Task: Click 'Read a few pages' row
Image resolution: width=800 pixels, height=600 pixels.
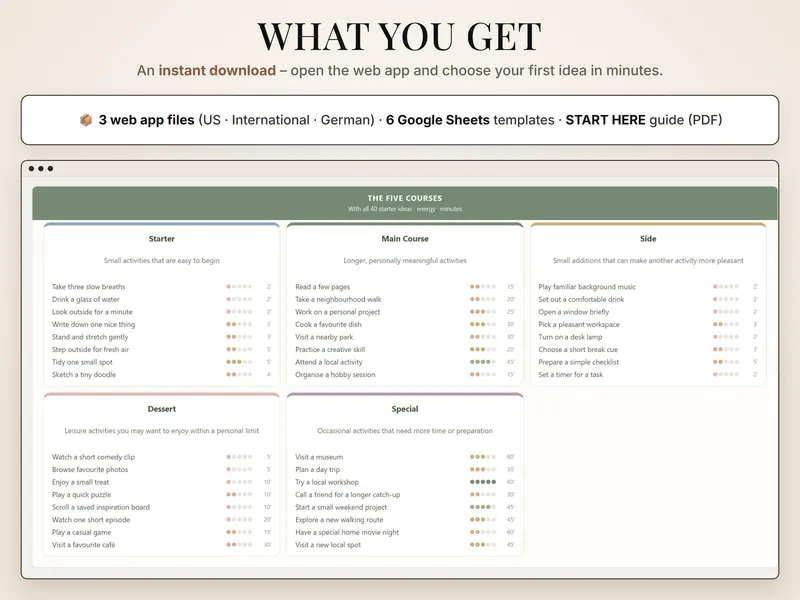Action: (x=405, y=287)
